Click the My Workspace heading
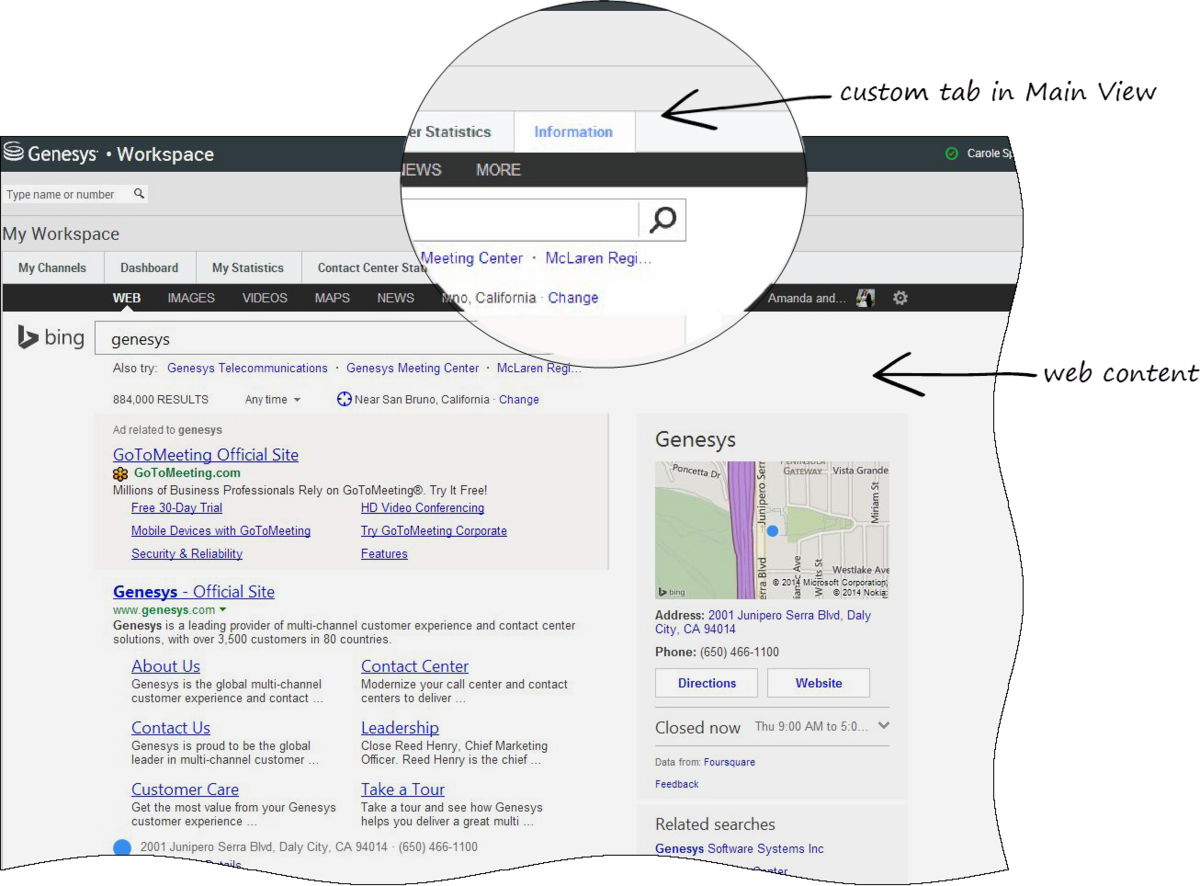 tap(61, 234)
